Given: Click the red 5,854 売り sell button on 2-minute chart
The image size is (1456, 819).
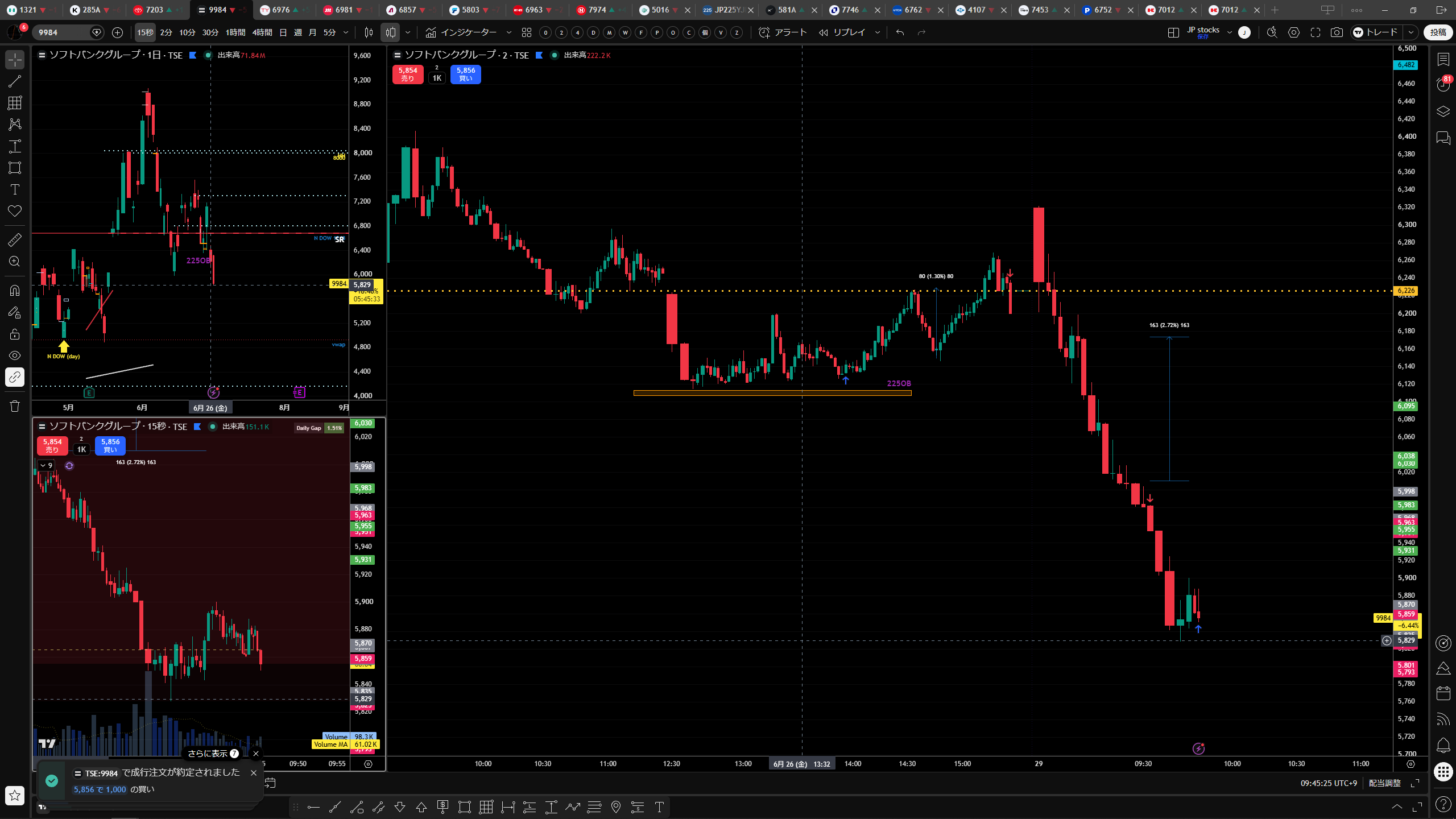Looking at the screenshot, I should [x=408, y=75].
